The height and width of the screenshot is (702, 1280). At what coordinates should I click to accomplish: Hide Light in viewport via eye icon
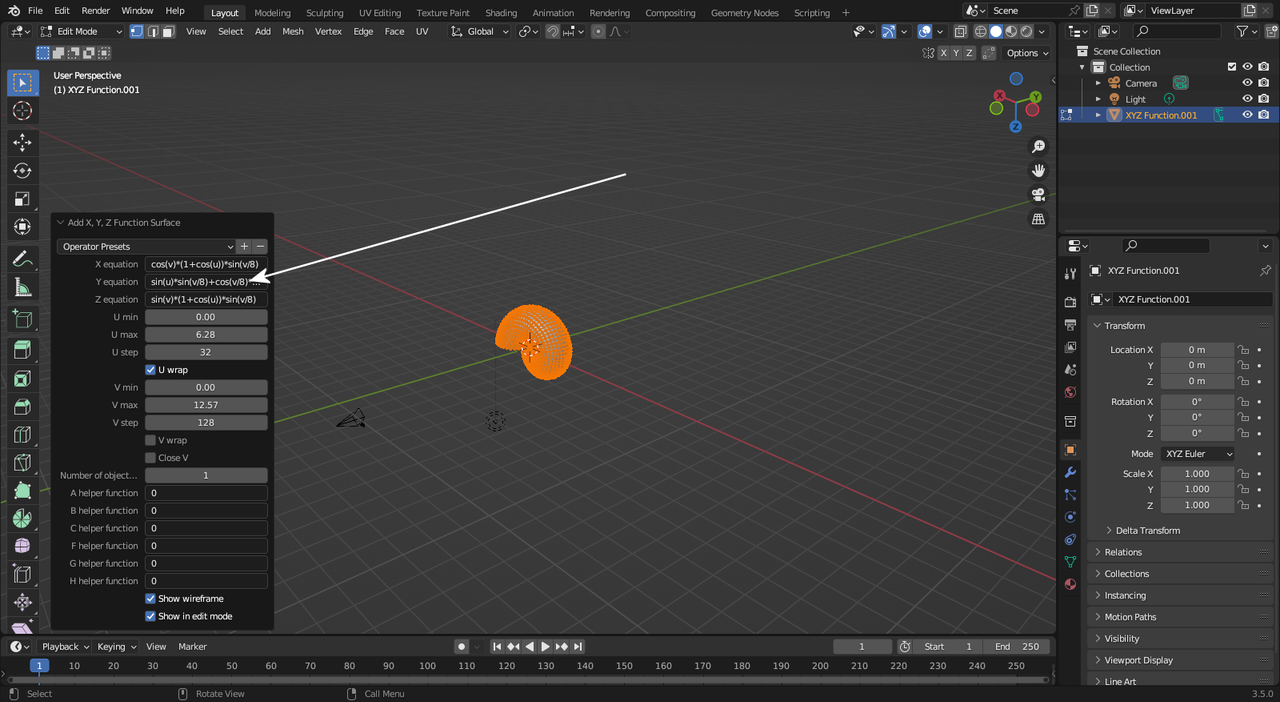(1247, 99)
